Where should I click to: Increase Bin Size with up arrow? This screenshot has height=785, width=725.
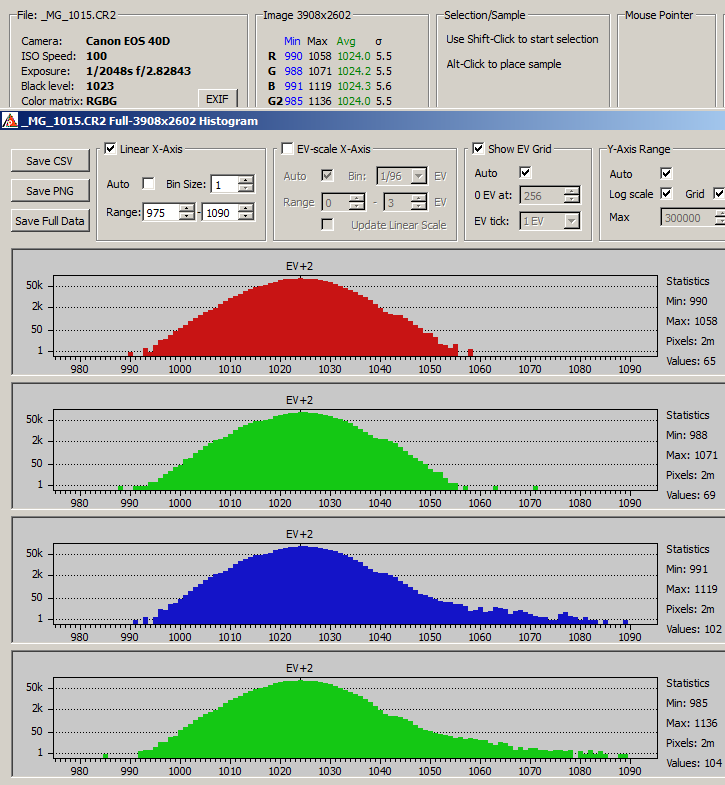(x=247, y=179)
